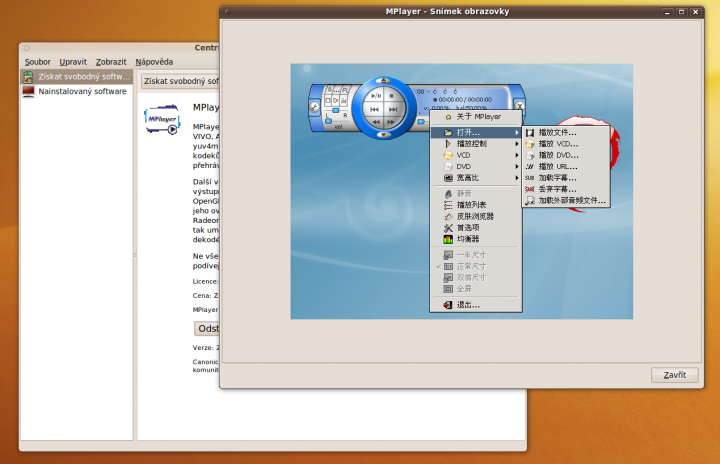Click the seek slider knob below time display
720x464 pixels.
click(x=421, y=122)
